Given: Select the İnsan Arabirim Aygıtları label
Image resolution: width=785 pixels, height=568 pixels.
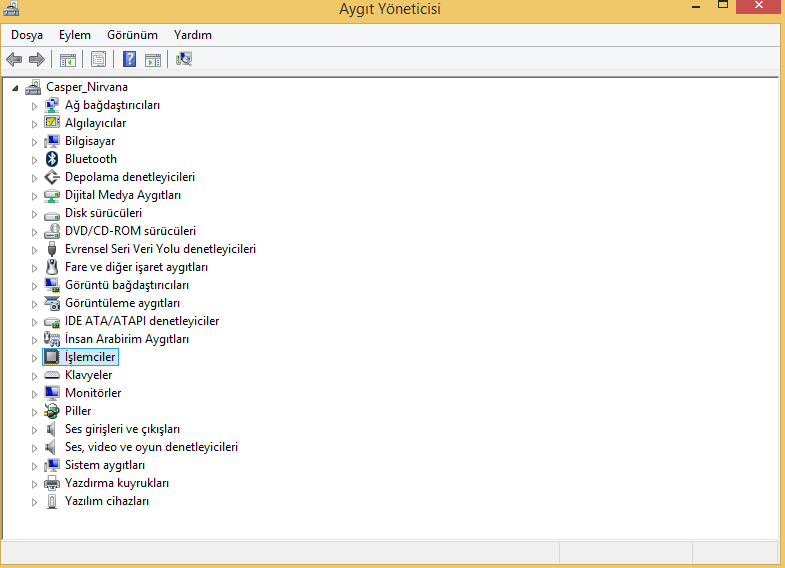Looking at the screenshot, I should pos(127,339).
